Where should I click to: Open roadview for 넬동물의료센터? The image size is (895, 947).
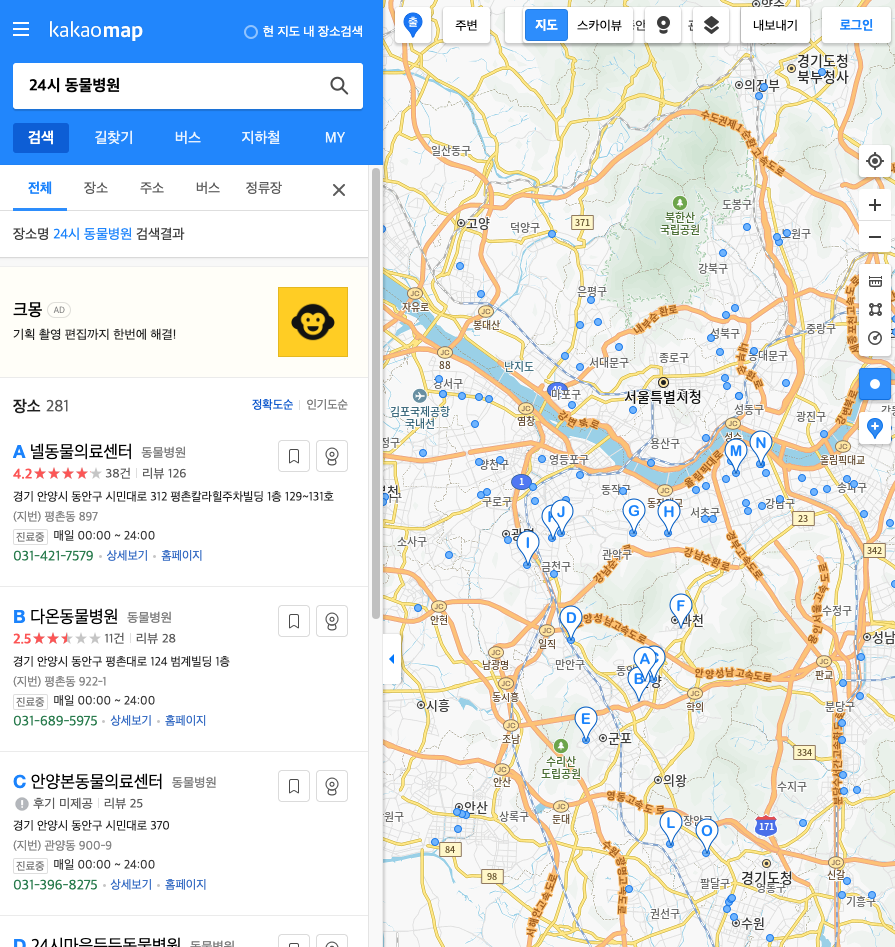tap(332, 456)
